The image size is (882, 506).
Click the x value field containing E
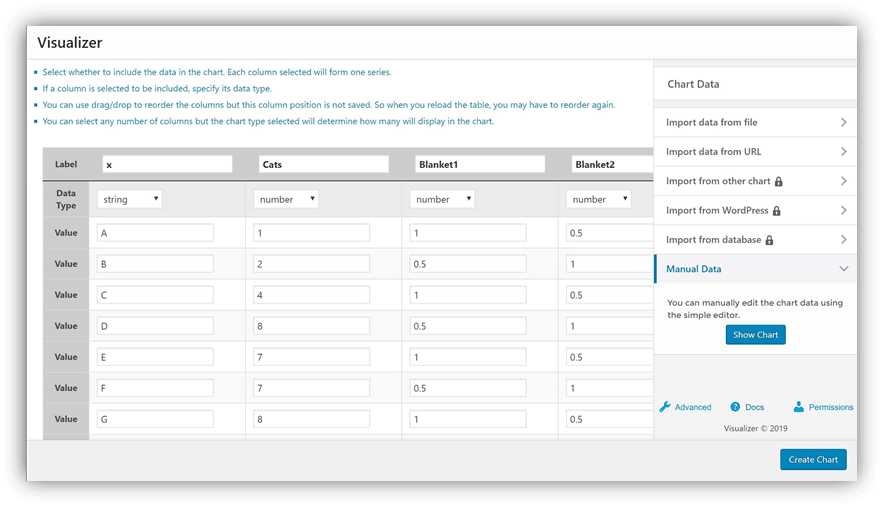pos(155,356)
